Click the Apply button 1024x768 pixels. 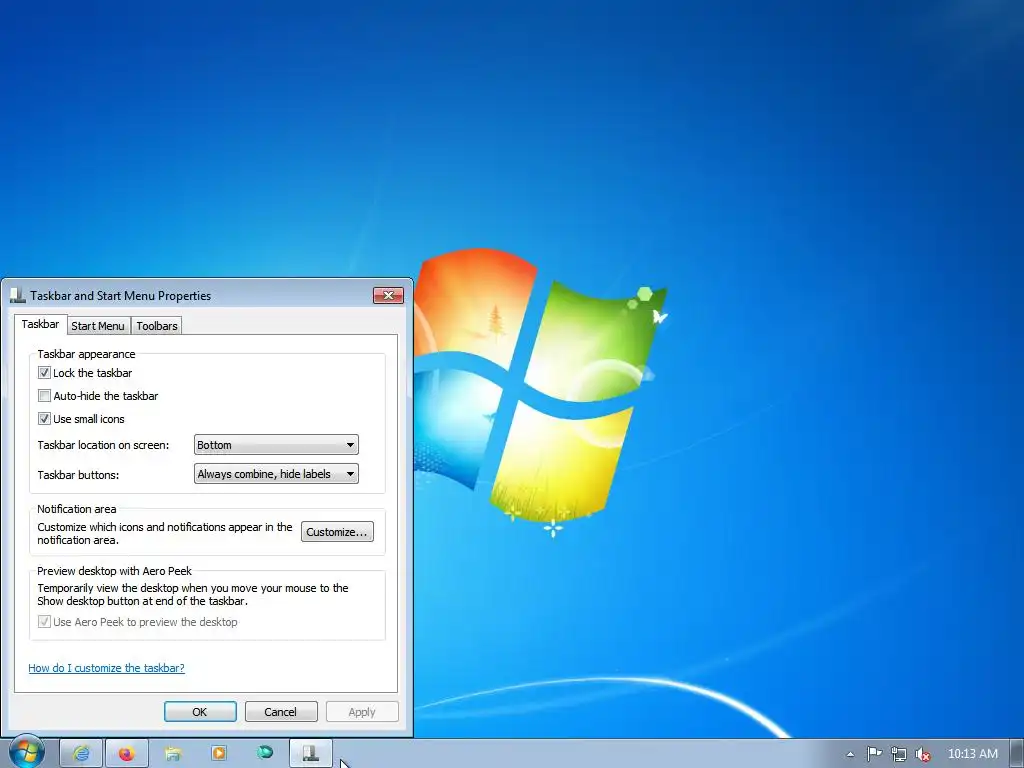362,712
